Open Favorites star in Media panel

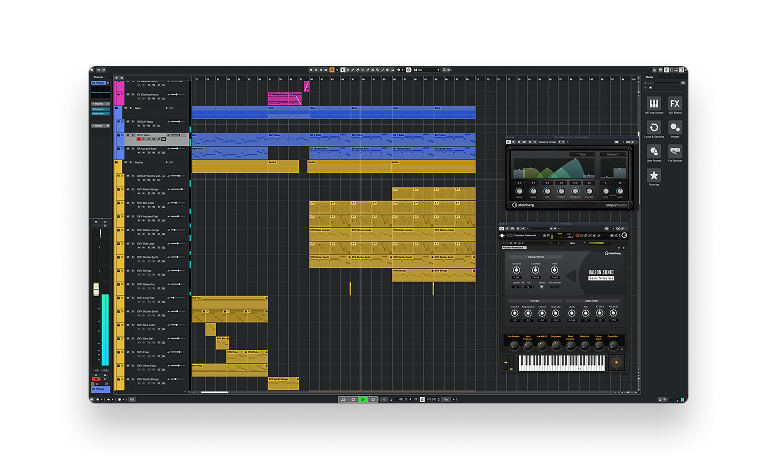654,175
